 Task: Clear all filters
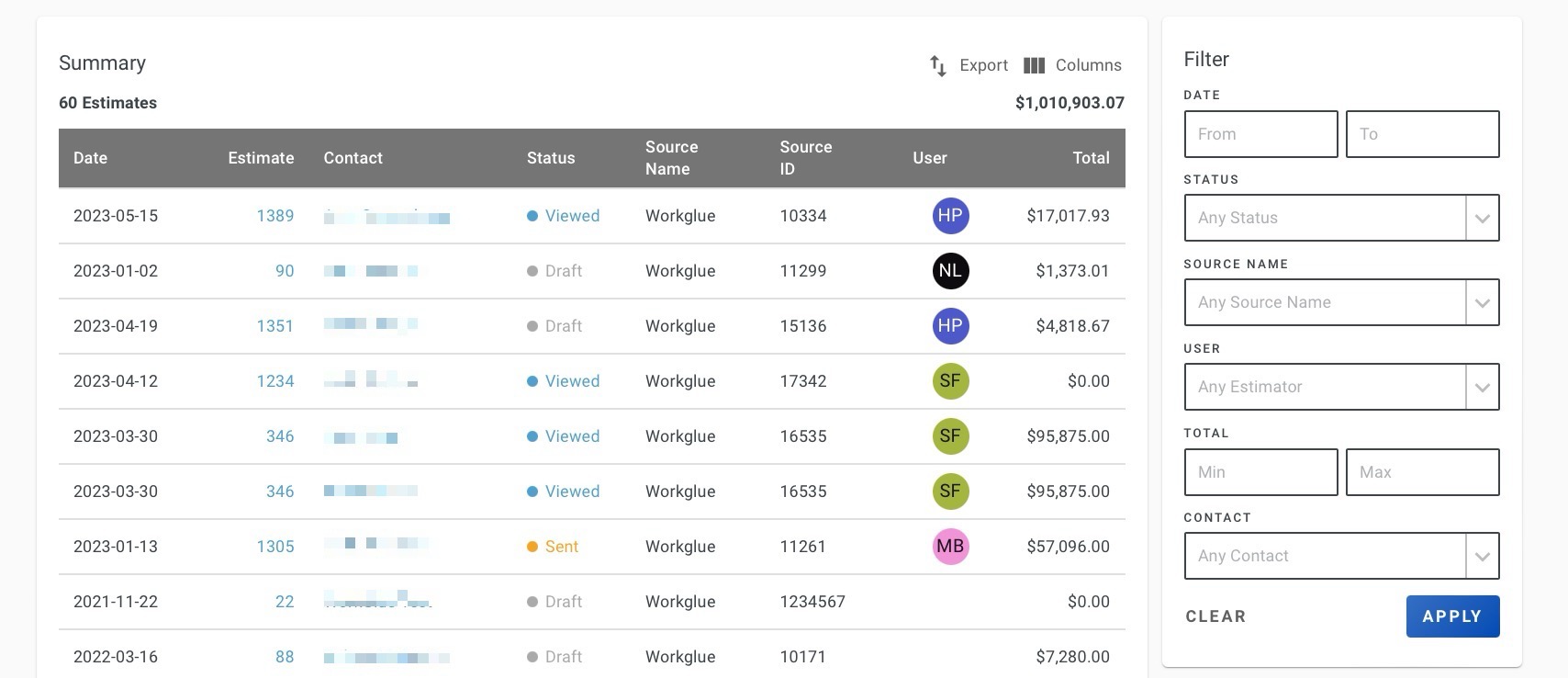point(1215,616)
